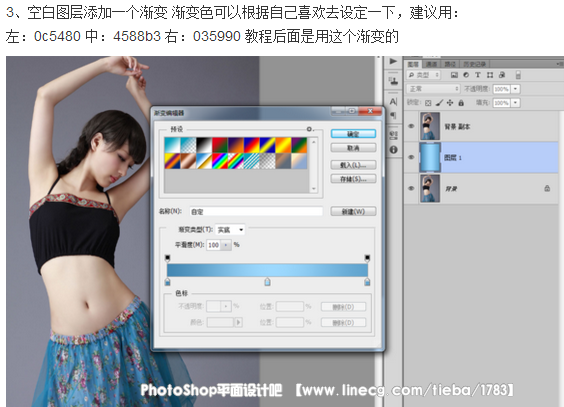The height and width of the screenshot is (407, 564).
Task: Select the 图层 1 layer thumbnail
Action: (430, 157)
